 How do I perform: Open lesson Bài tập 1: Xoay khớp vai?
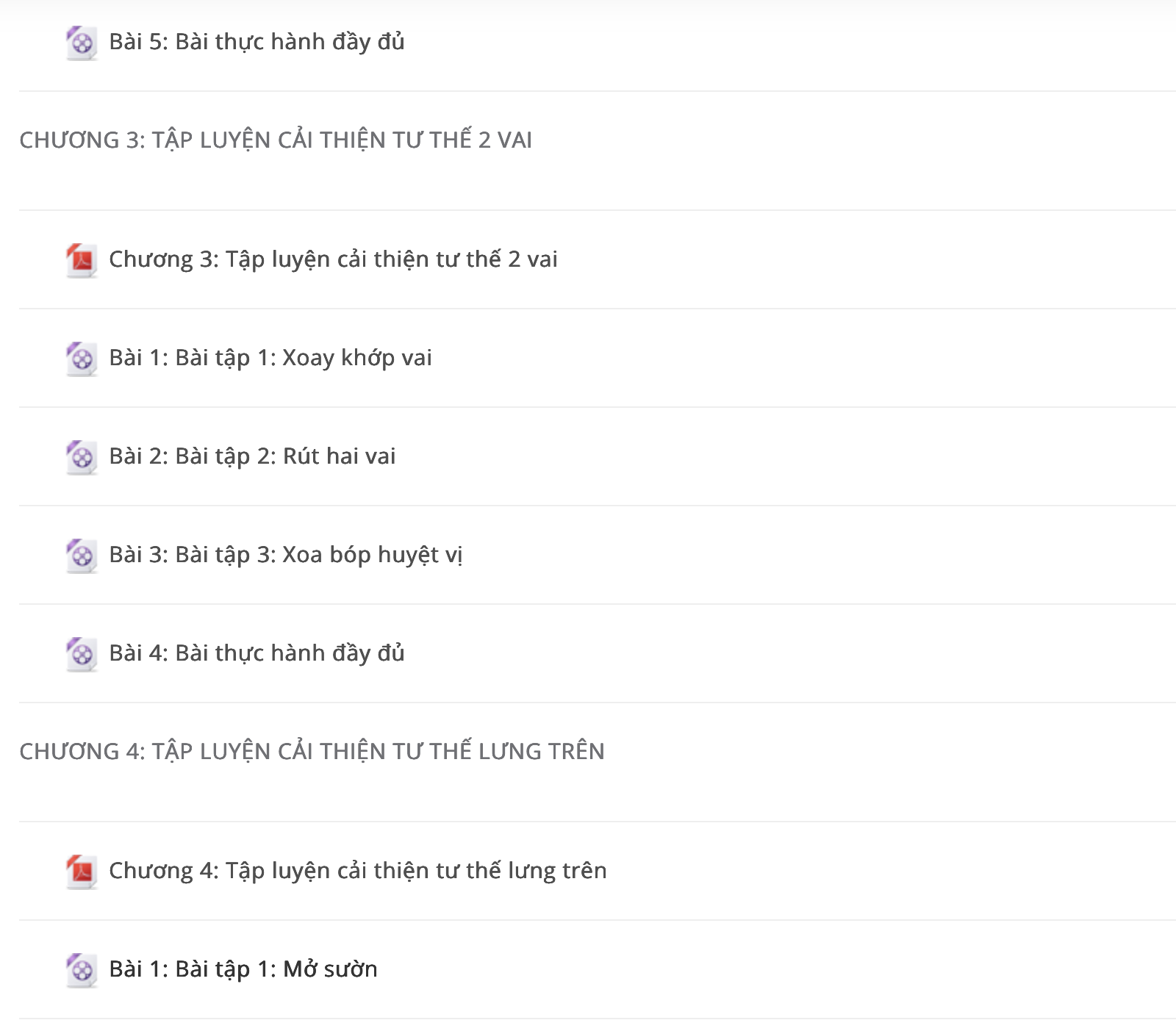pyautogui.click(x=270, y=358)
